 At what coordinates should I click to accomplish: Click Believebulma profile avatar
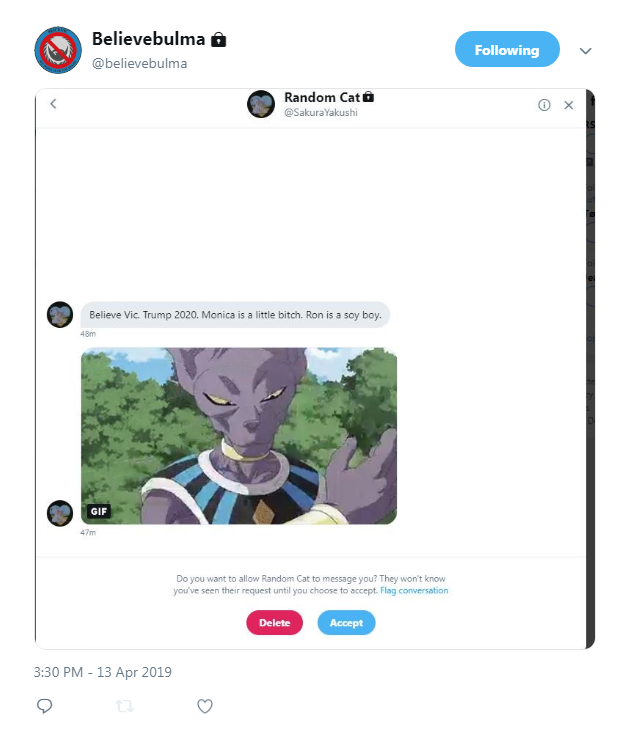pyautogui.click(x=58, y=50)
